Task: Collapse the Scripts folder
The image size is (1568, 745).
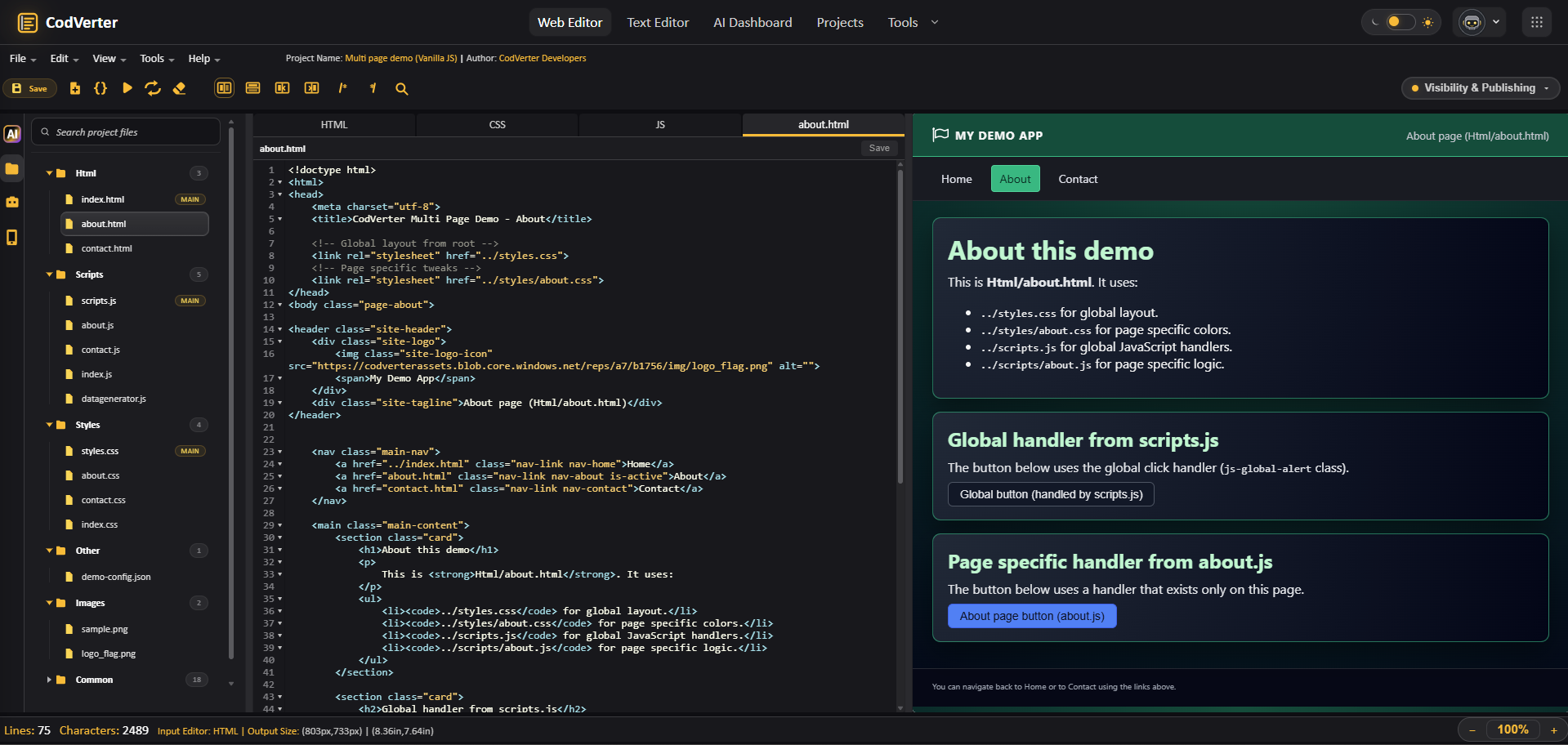Action: coord(49,274)
